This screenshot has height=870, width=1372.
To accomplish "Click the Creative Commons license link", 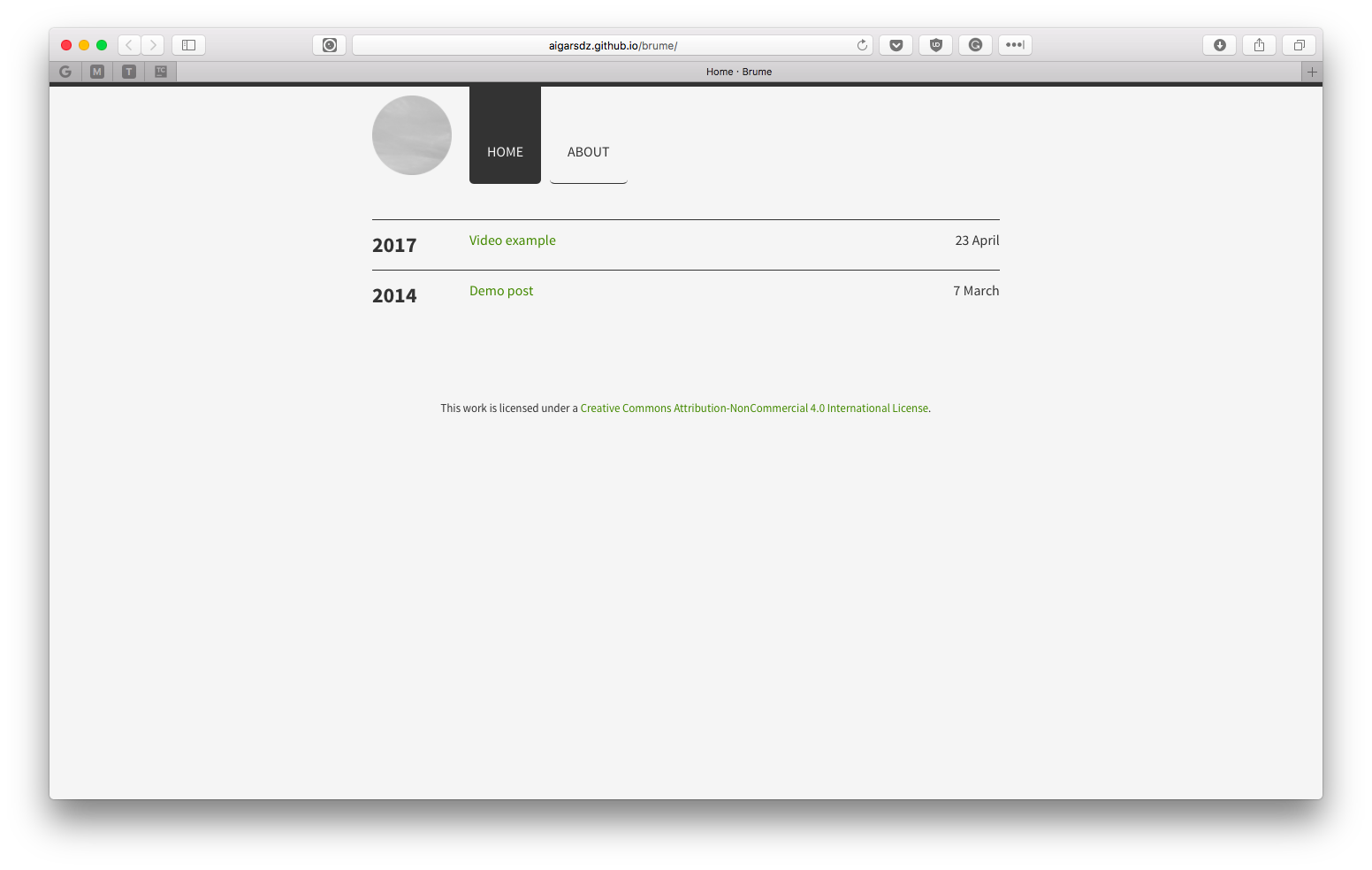I will coord(754,408).
